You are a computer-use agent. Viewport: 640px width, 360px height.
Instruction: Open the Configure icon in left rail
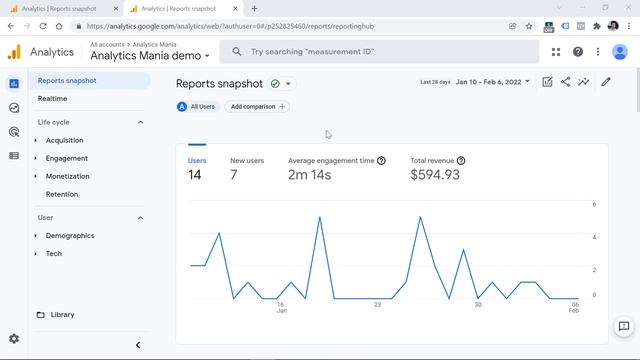pyautogui.click(x=14, y=156)
